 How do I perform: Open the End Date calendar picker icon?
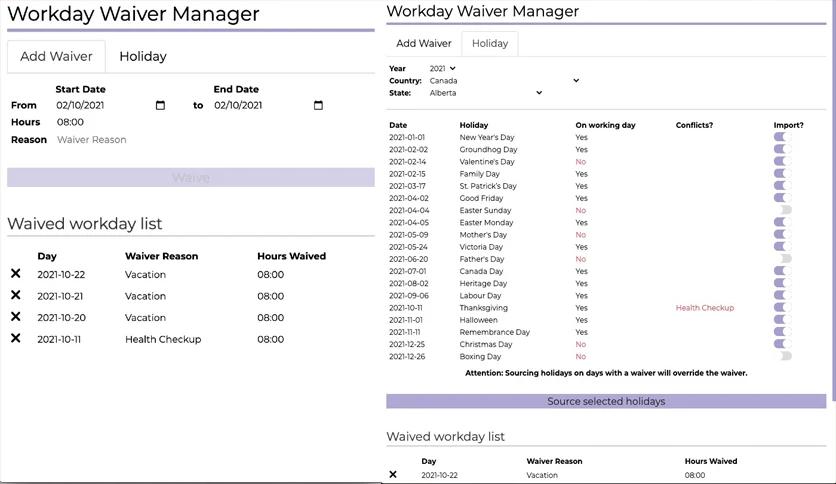(318, 106)
